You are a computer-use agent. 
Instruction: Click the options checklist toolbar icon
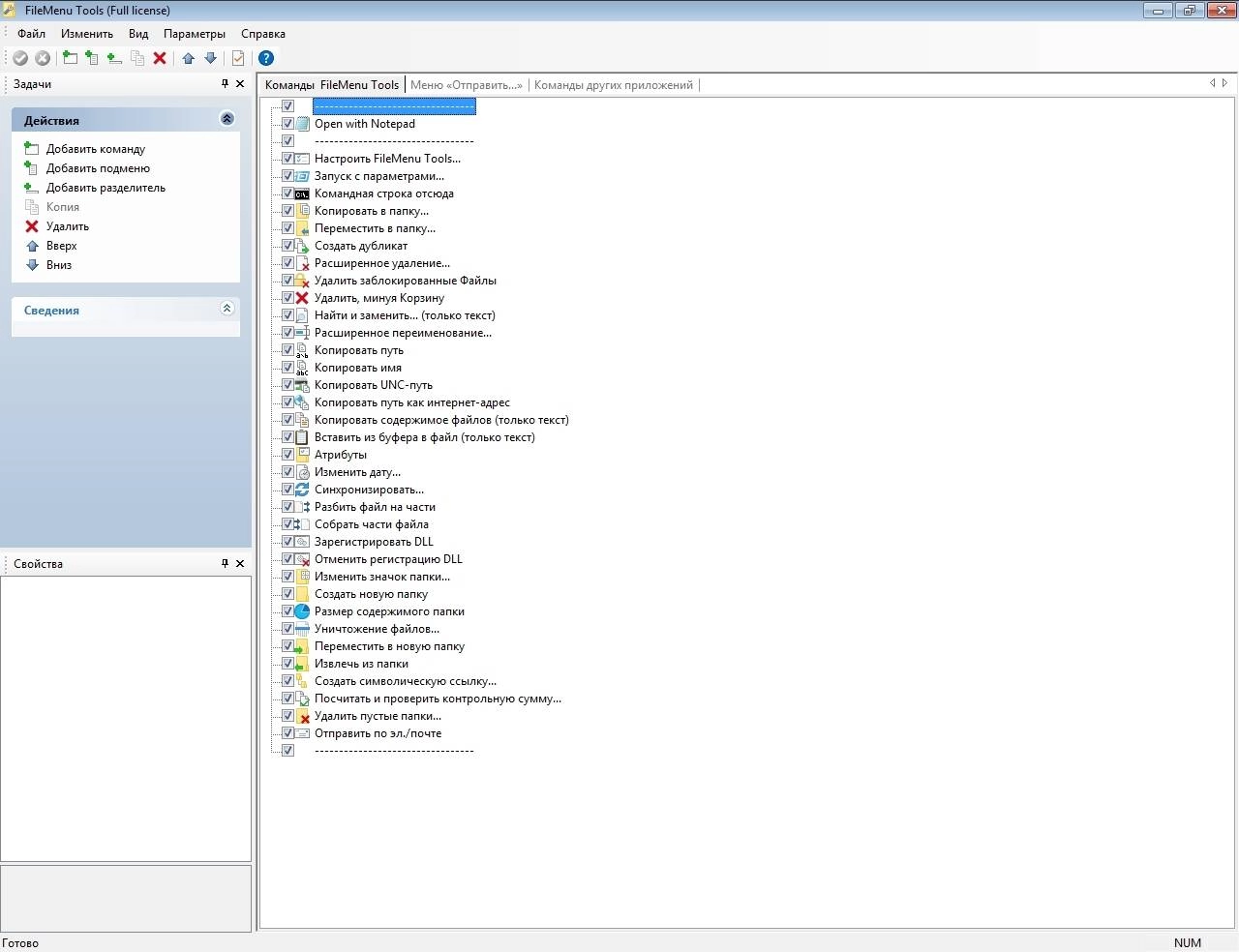(238, 58)
